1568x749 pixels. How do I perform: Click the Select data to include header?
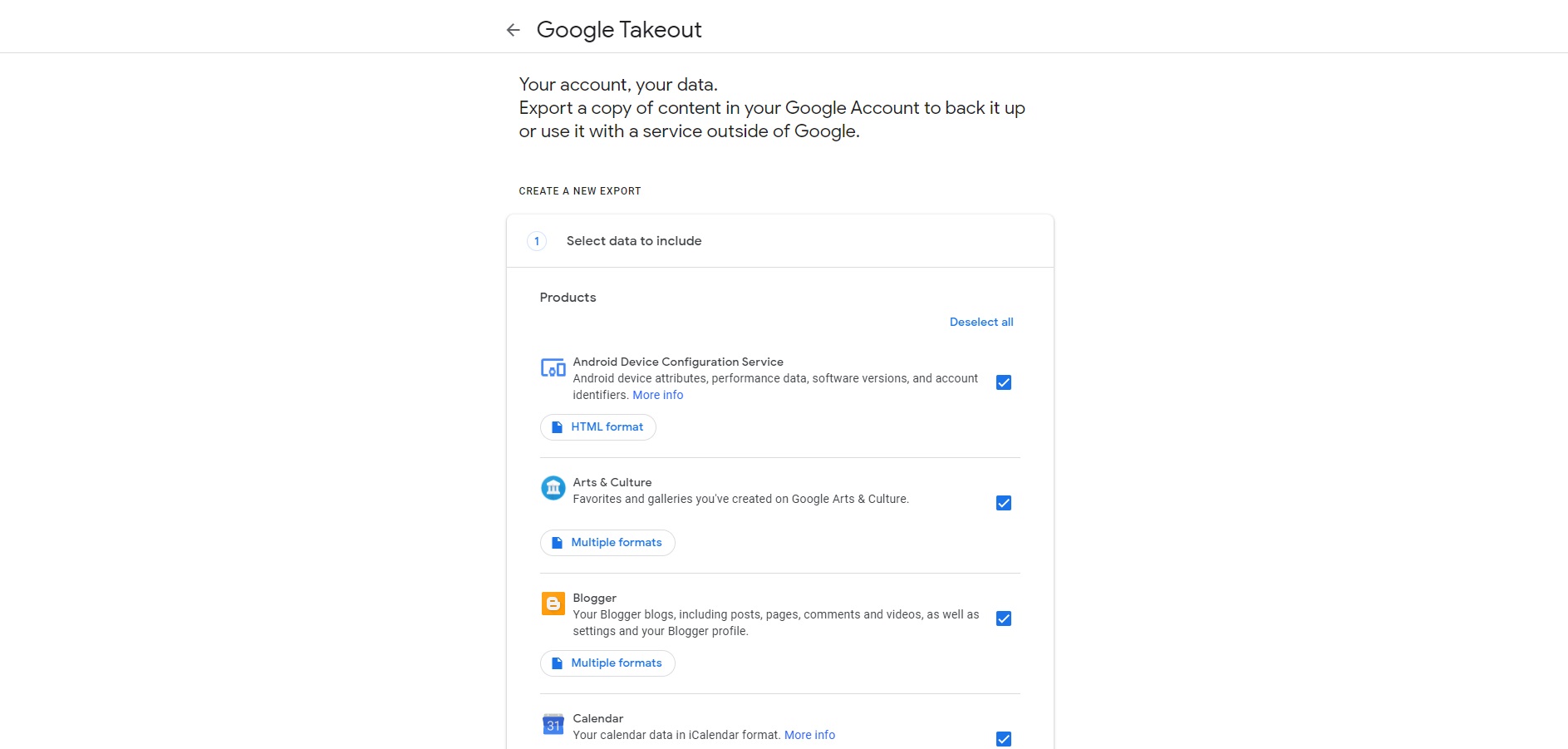(x=634, y=241)
